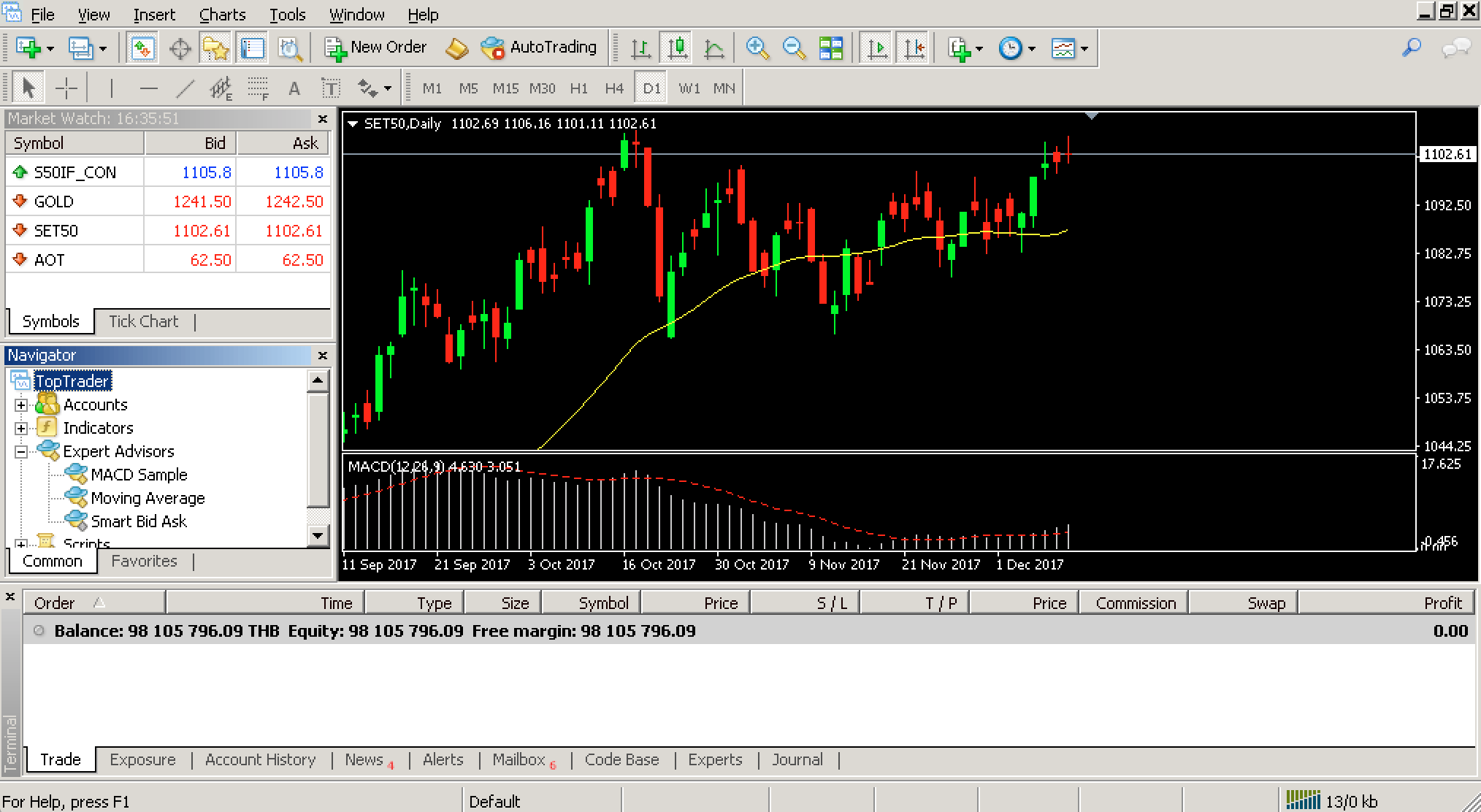Select the H4 timeframe button
Viewport: 1481px width, 812px height.
613,89
